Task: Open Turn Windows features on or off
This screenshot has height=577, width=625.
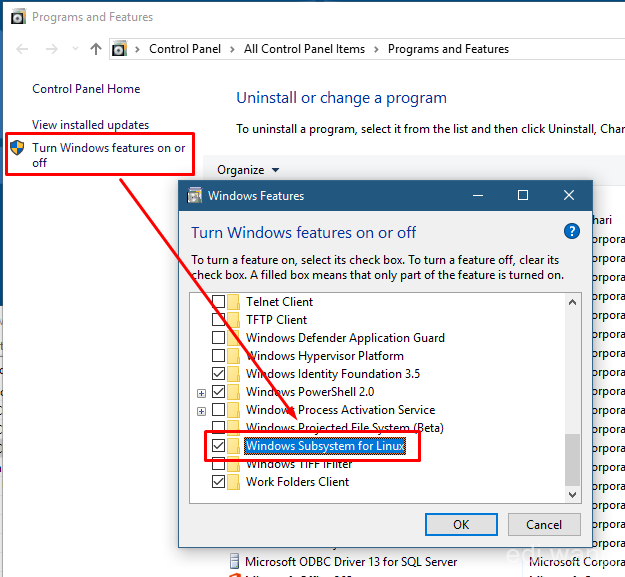Action: click(108, 155)
